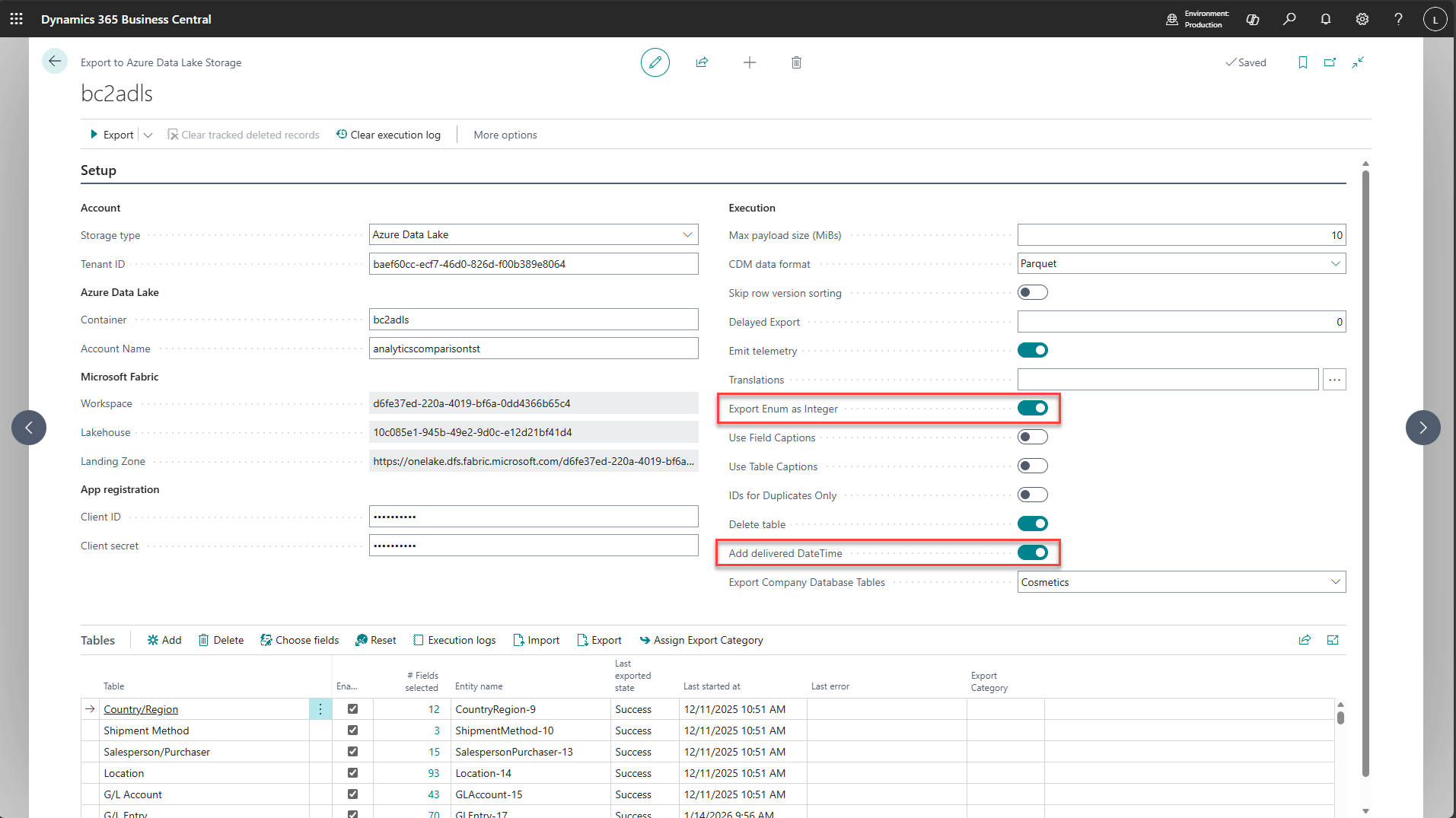The image size is (1456, 818).
Task: Click the notifications bell icon
Action: tap(1325, 19)
